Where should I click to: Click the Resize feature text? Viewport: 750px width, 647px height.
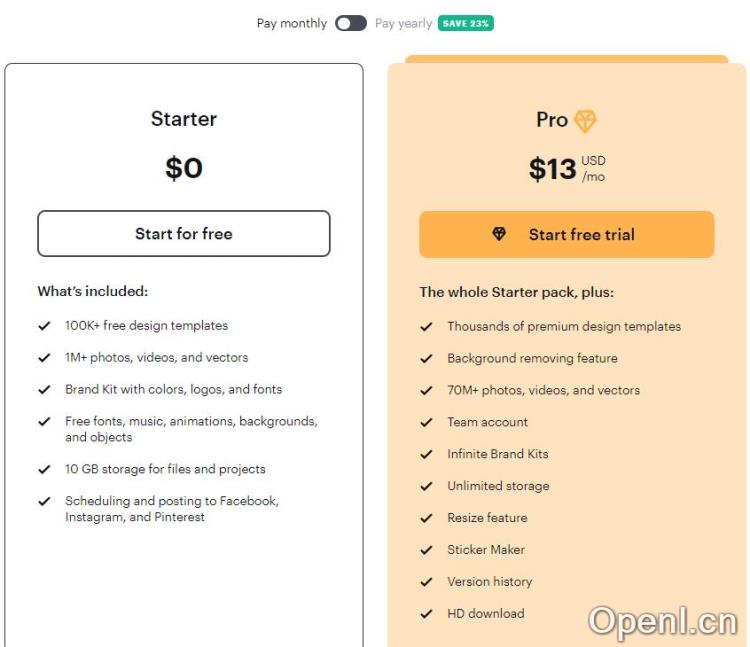487,518
